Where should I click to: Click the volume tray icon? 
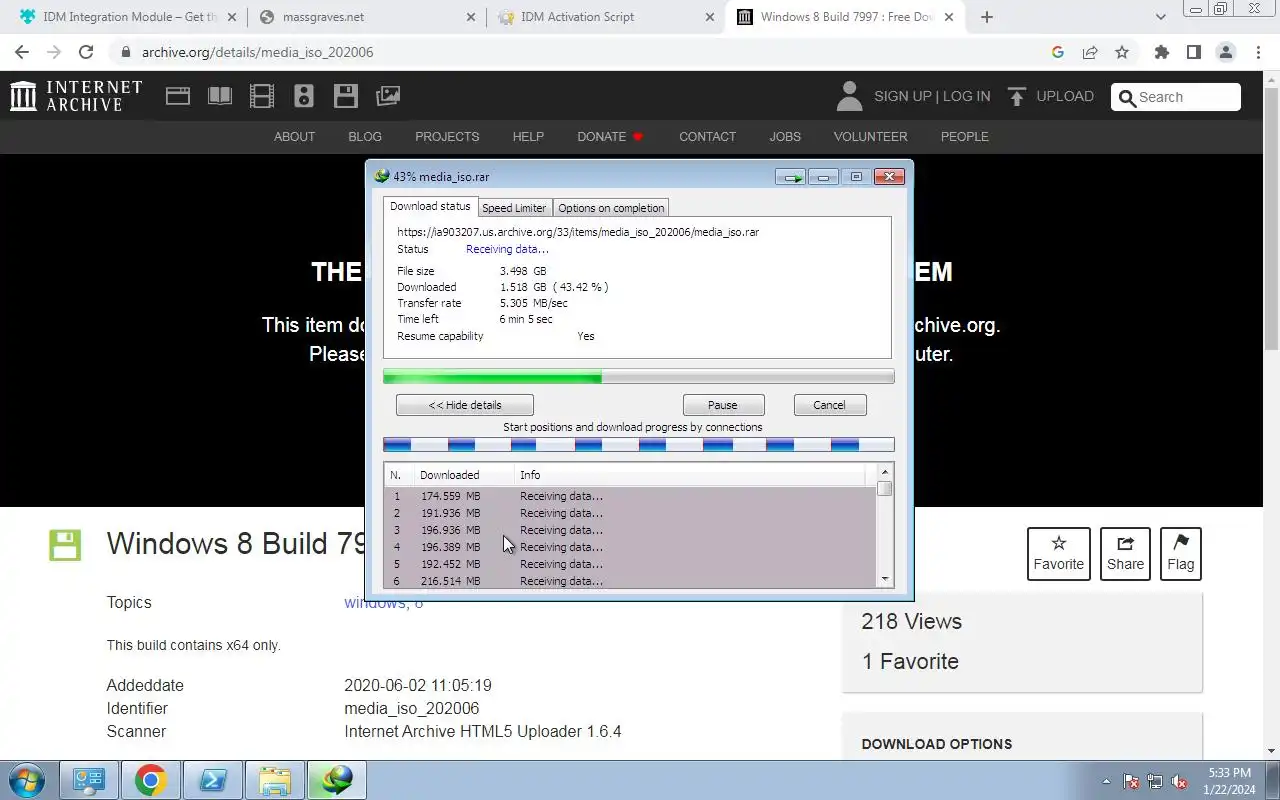1179,781
